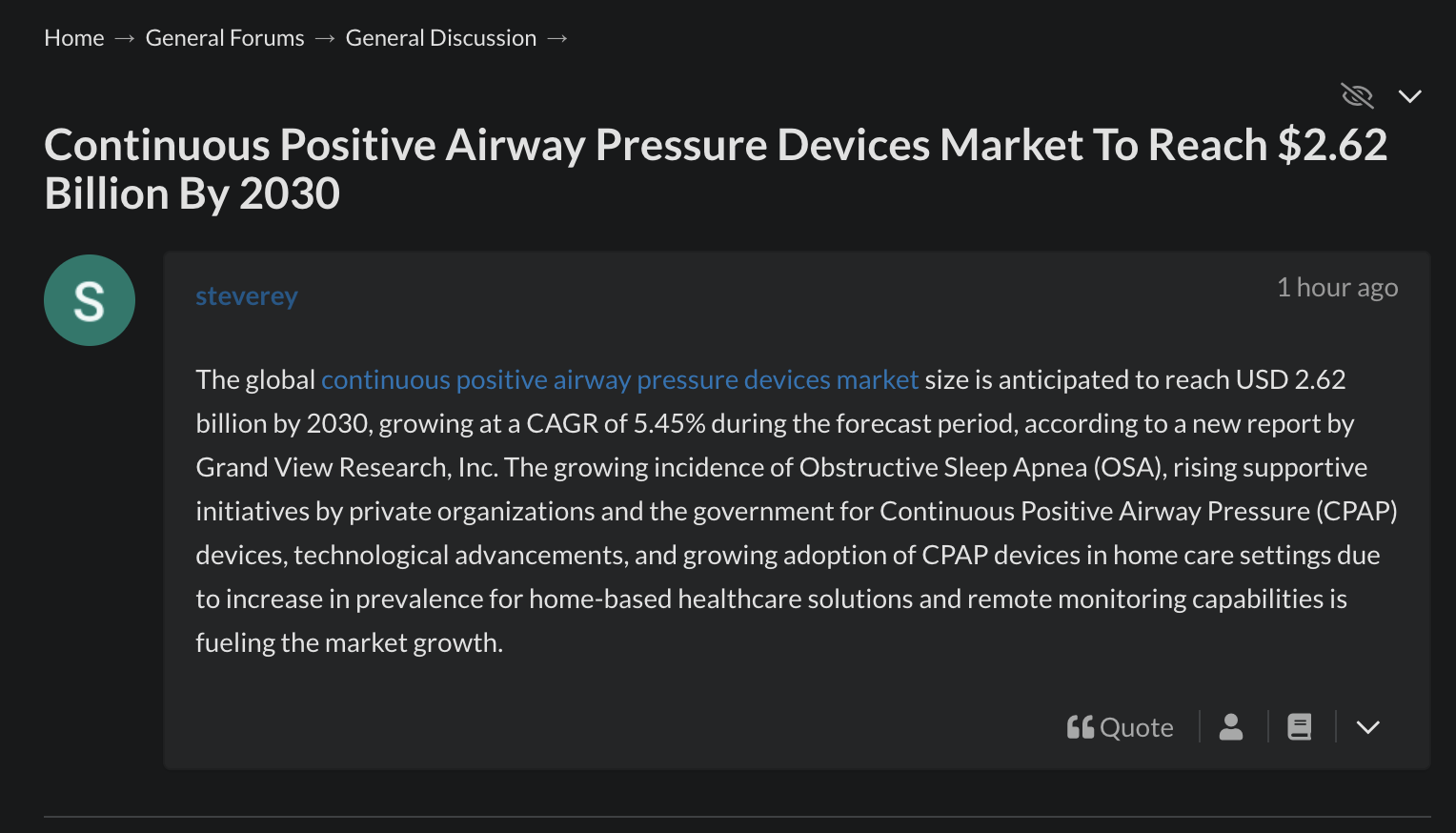Navigate to General Forums breadcrumb

[225, 38]
